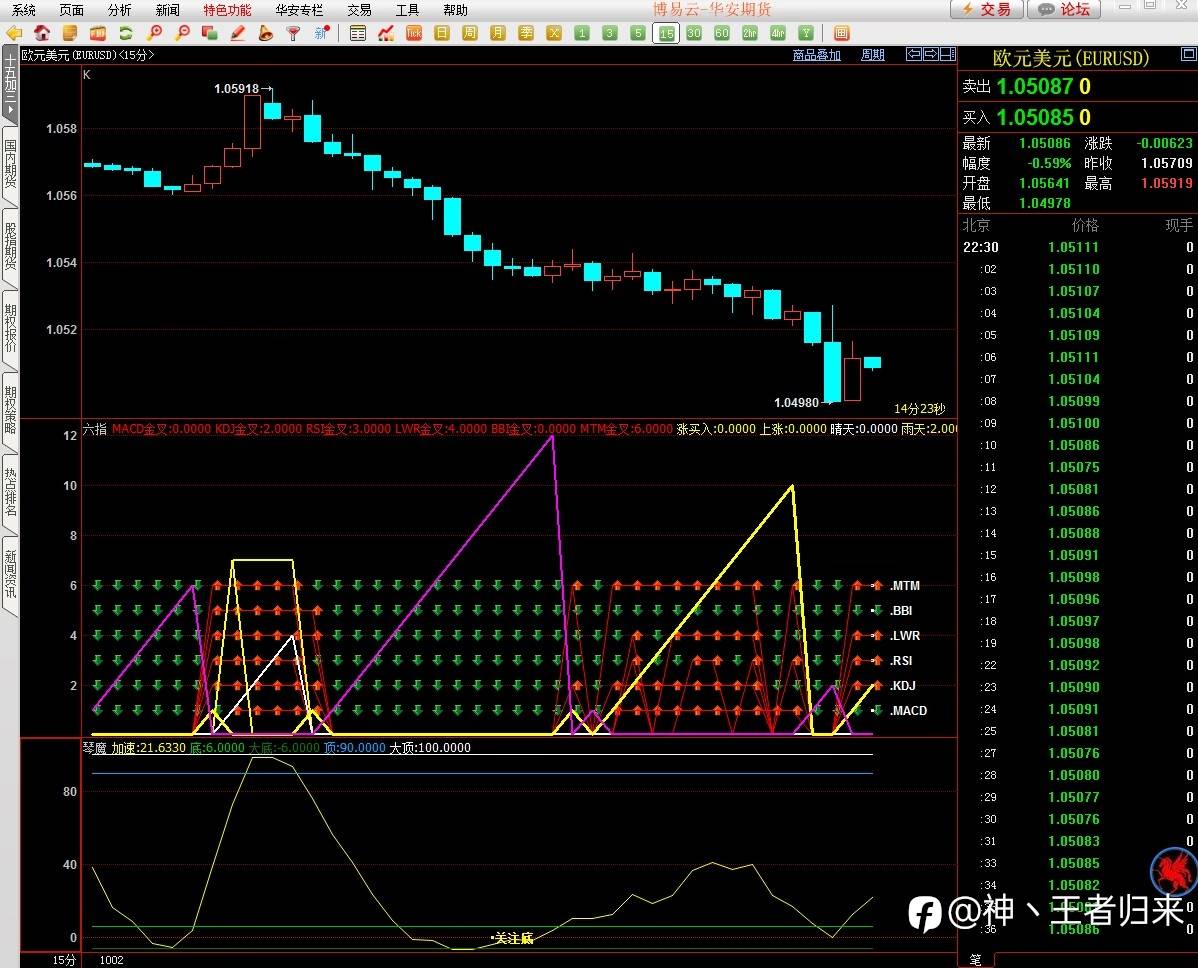Go to the home page icon
1198x968 pixels.
click(x=42, y=33)
